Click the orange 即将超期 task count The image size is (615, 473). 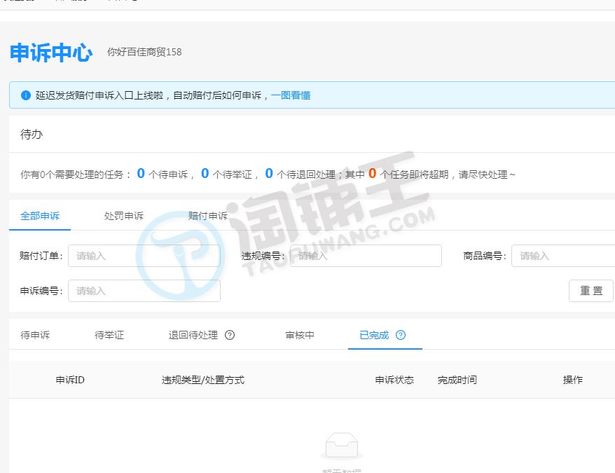tap(372, 173)
